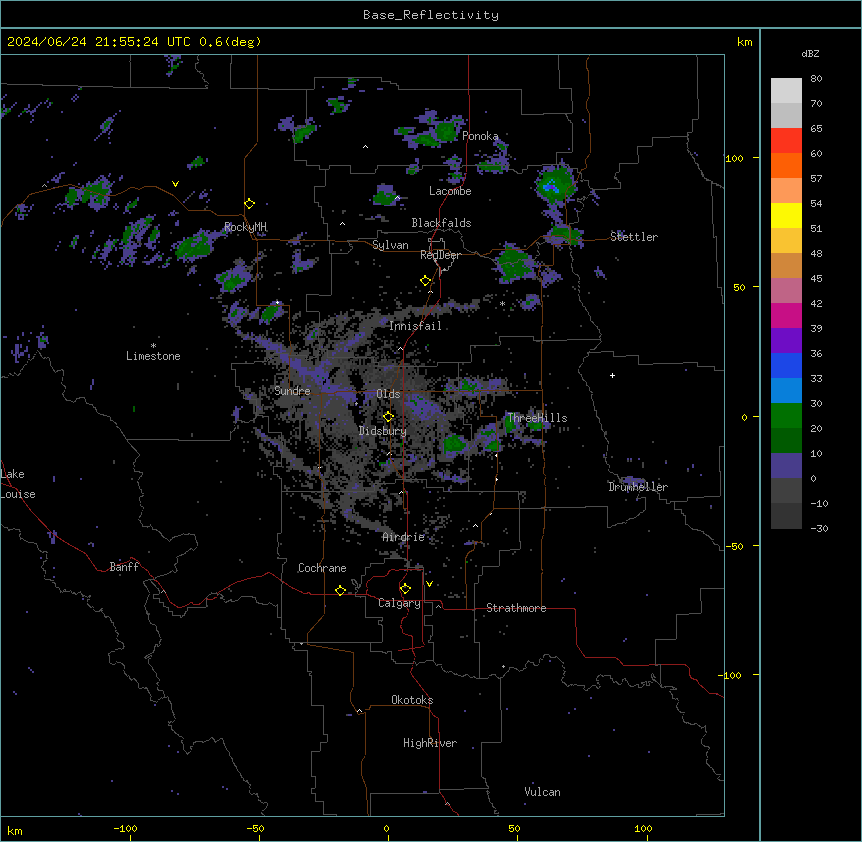862x842 pixels.
Task: Click the -30 value on dBZ scale
Action: click(x=819, y=529)
